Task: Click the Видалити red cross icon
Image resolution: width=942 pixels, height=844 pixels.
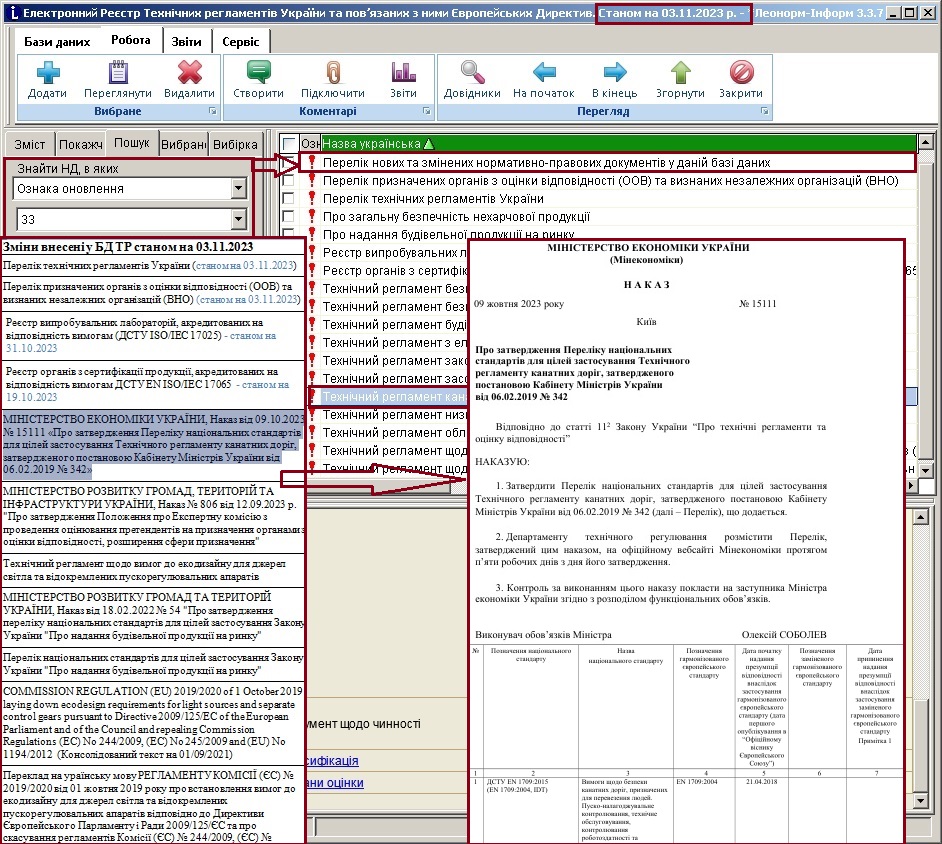Action: pos(189,72)
